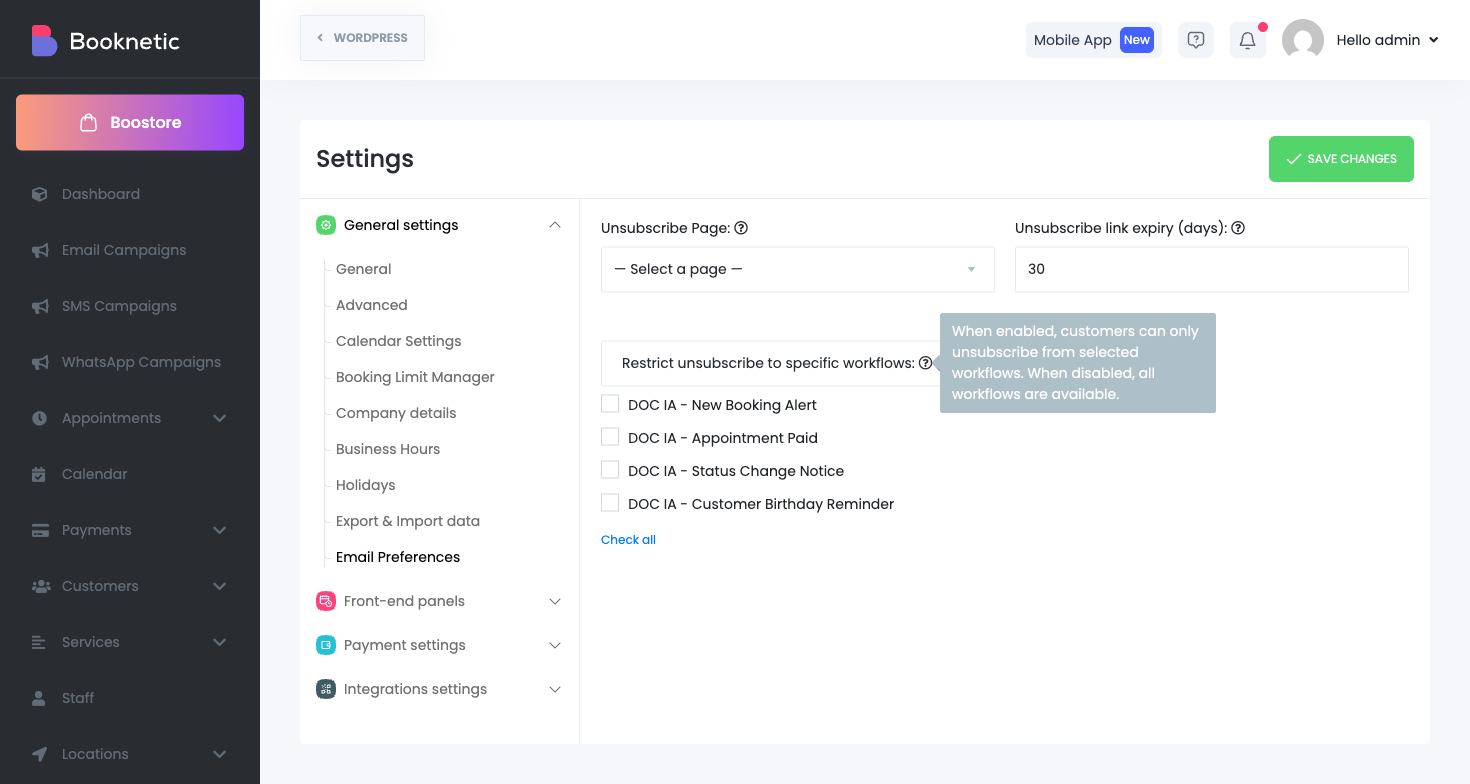The image size is (1470, 784).
Task: Click the Unsubscribe link expiry days field
Action: click(1211, 269)
